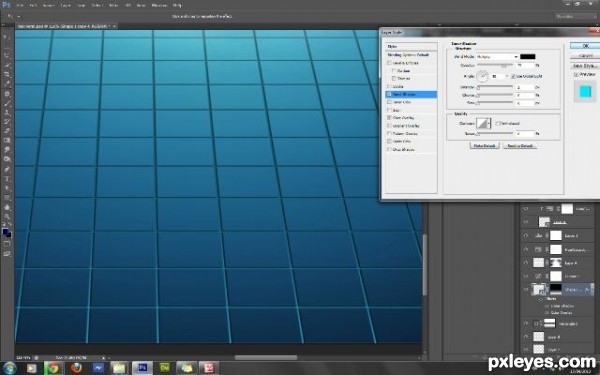The height and width of the screenshot is (375, 600).
Task: Enable the Drop Shadow checkbox
Action: [x=389, y=150]
